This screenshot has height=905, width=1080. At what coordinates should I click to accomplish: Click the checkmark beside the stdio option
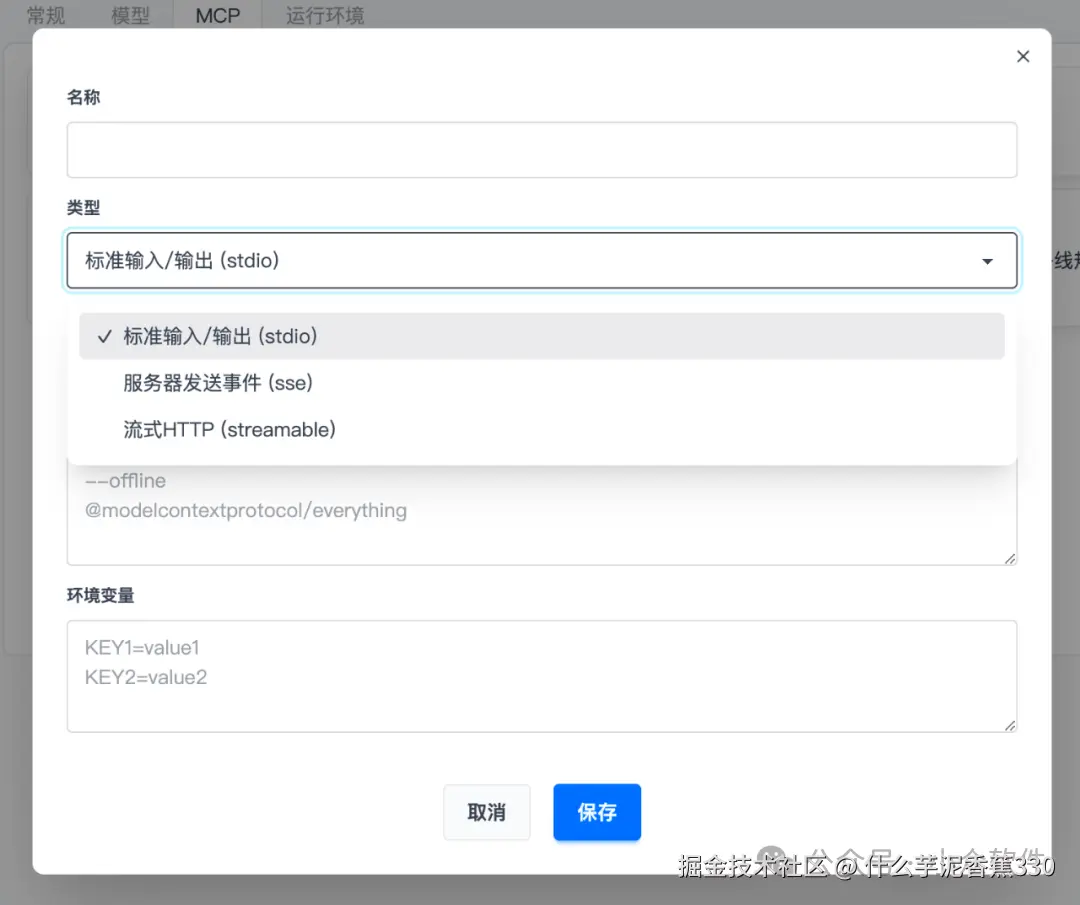(x=104, y=336)
